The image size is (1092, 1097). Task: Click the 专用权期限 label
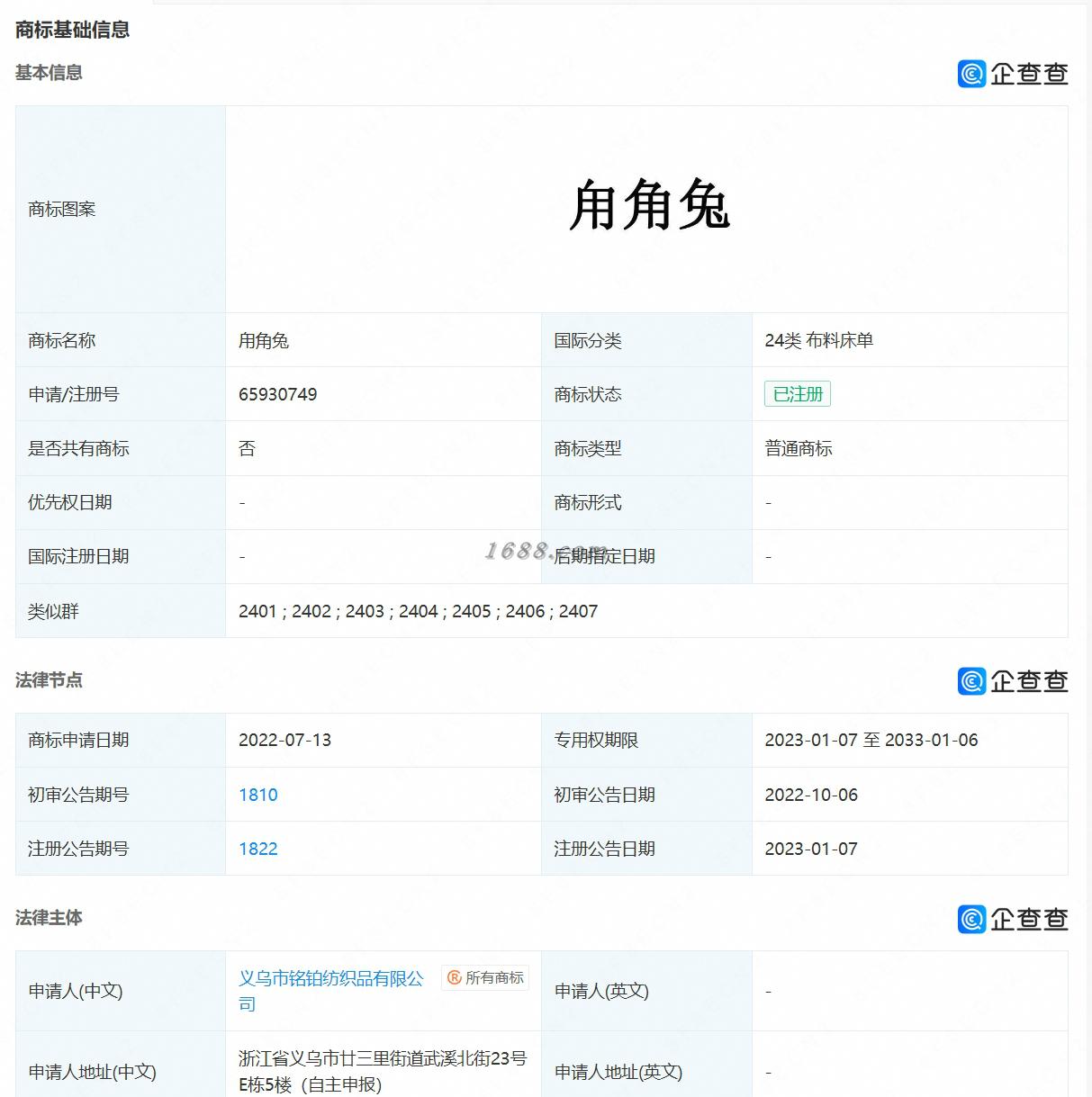(x=597, y=740)
